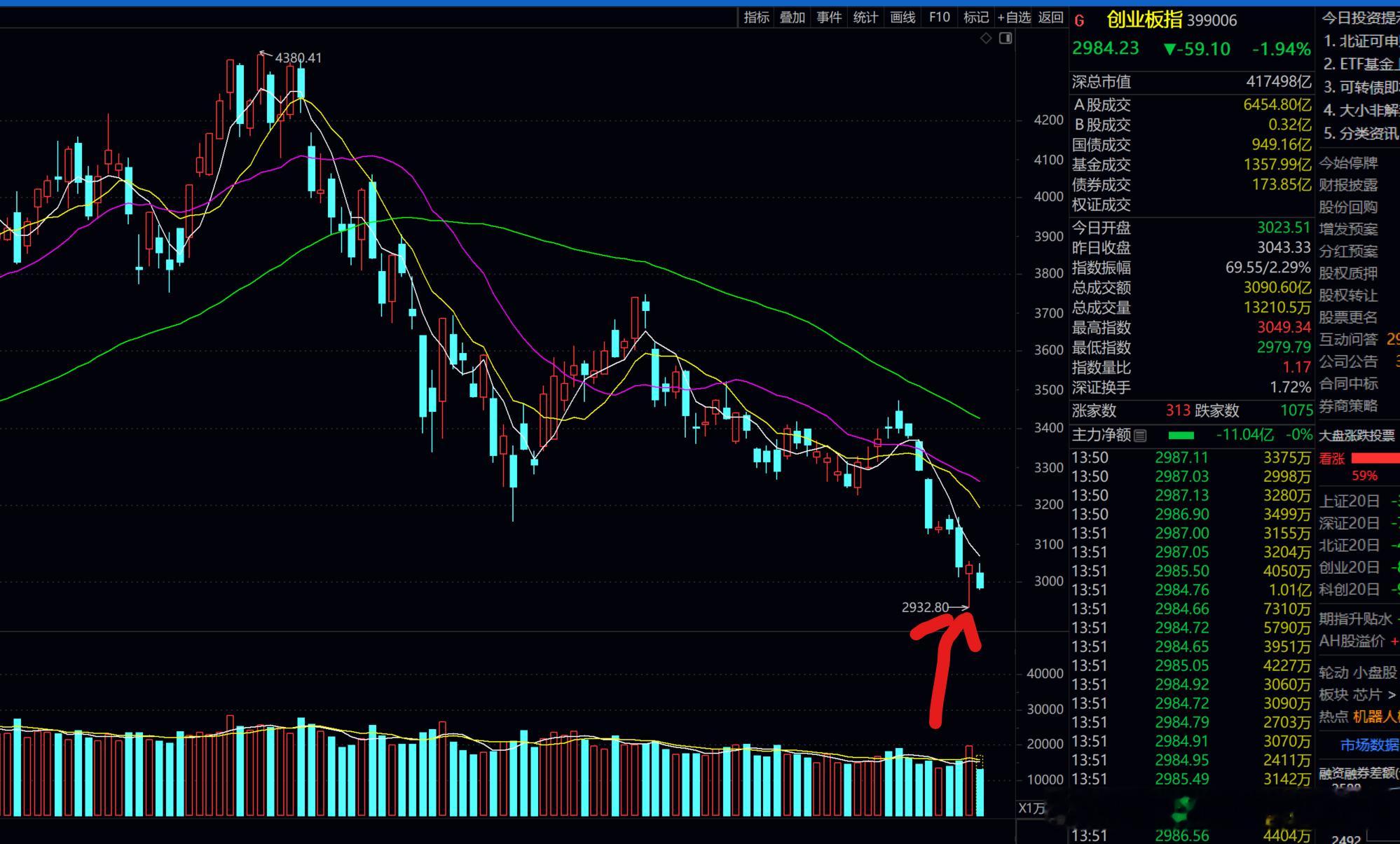This screenshot has width=1400, height=844.
Task: Open the 财报披露 link
Action: (1348, 185)
